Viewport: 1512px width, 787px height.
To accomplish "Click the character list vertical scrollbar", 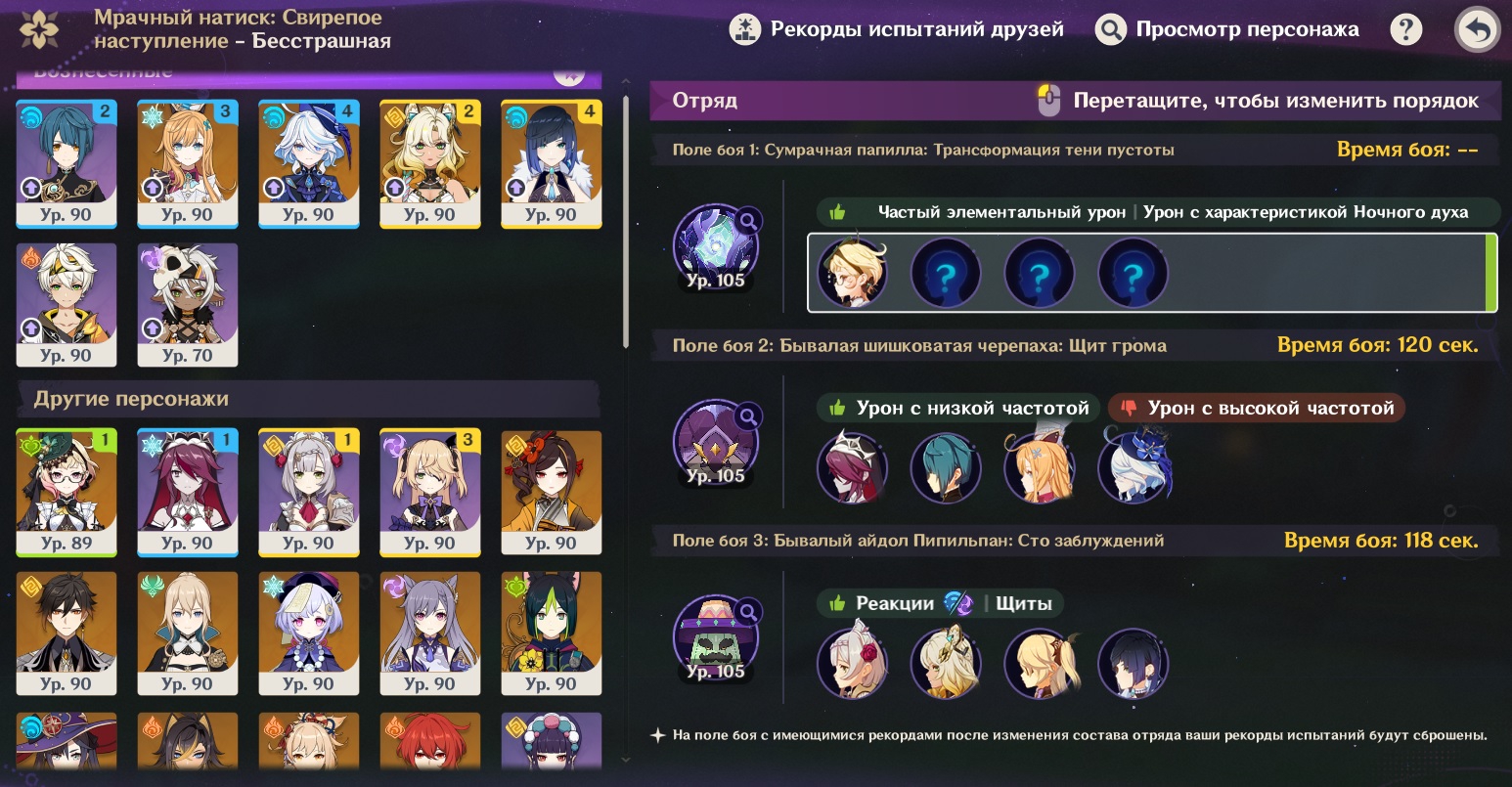I will [626, 223].
